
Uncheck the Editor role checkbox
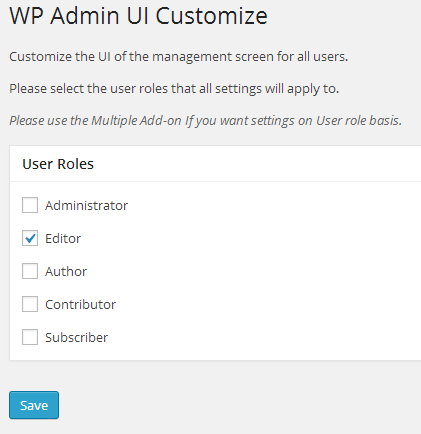click(x=30, y=238)
